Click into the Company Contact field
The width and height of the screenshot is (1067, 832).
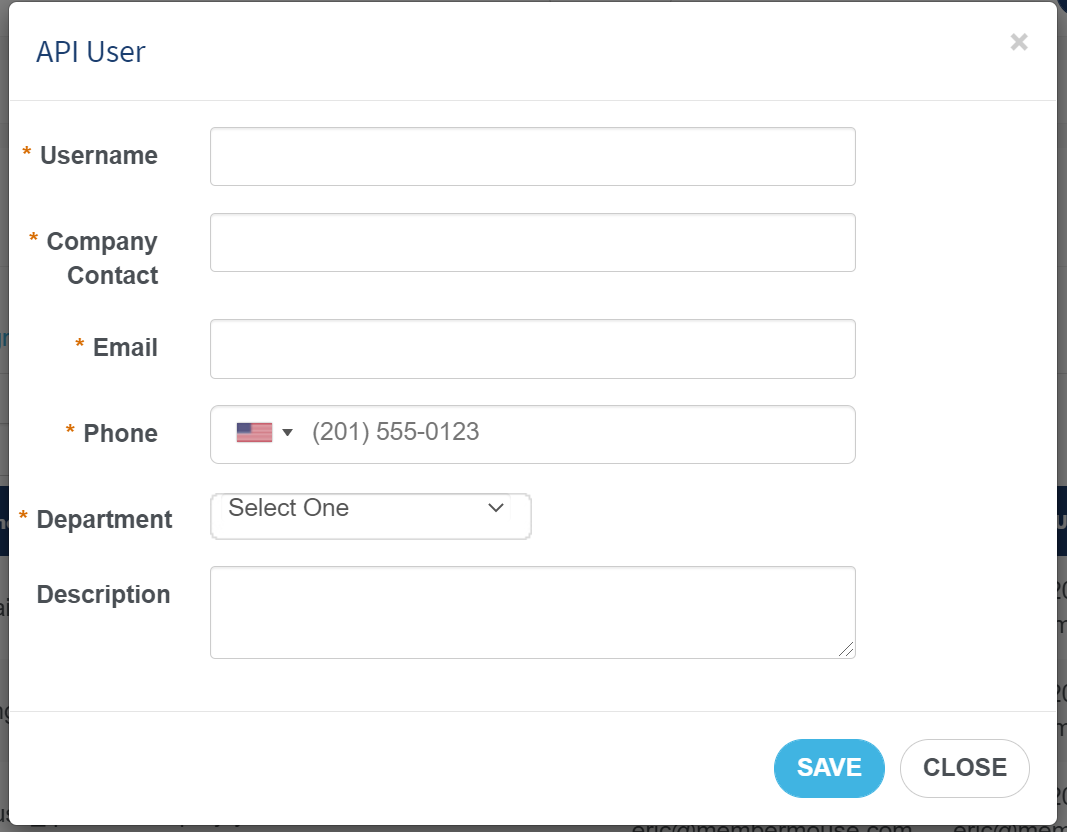(x=533, y=243)
